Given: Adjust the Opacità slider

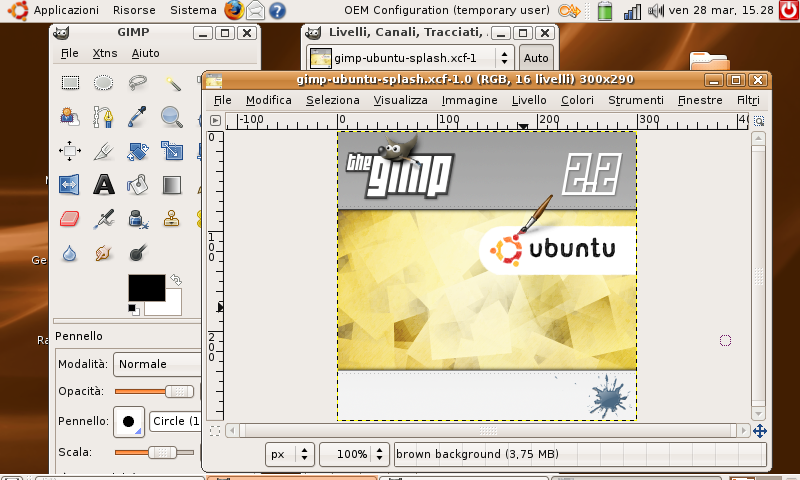Looking at the screenshot, I should 154,392.
